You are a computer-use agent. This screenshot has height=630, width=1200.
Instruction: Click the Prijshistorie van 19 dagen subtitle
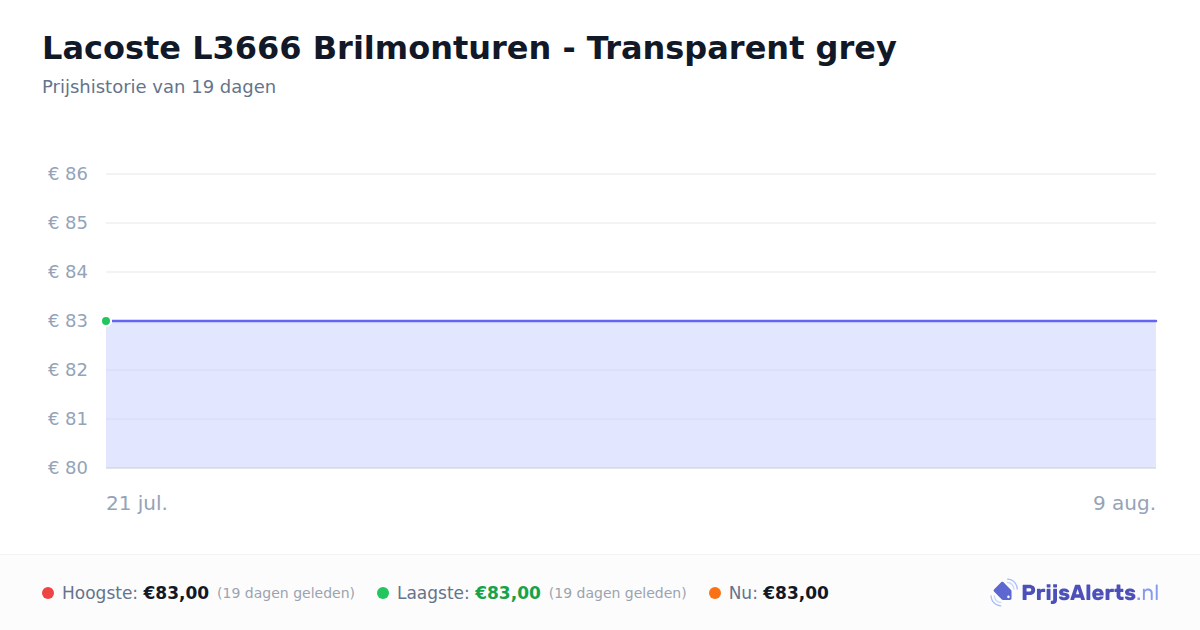[x=159, y=87]
